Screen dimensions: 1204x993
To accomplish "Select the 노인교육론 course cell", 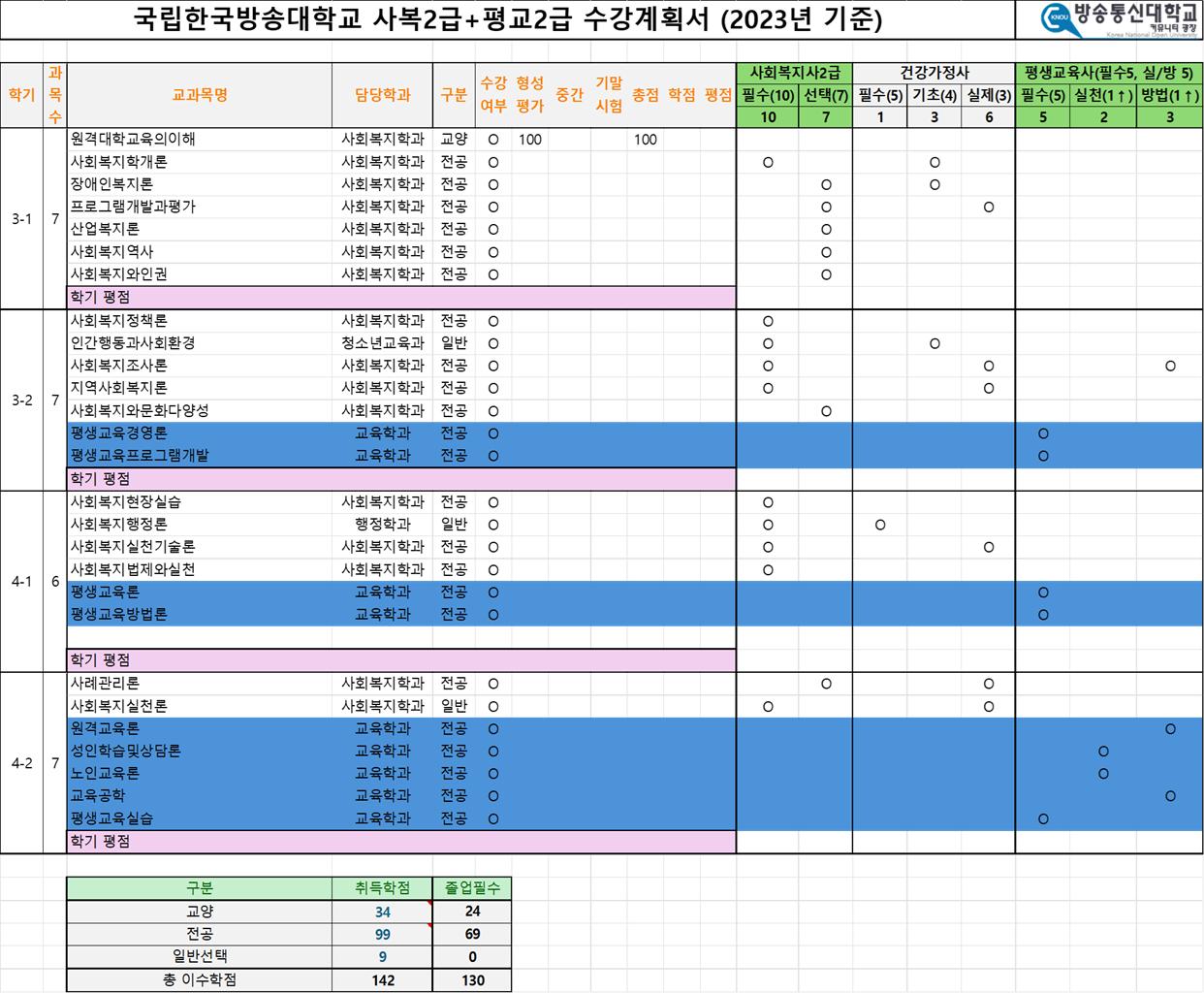I will click(x=200, y=774).
